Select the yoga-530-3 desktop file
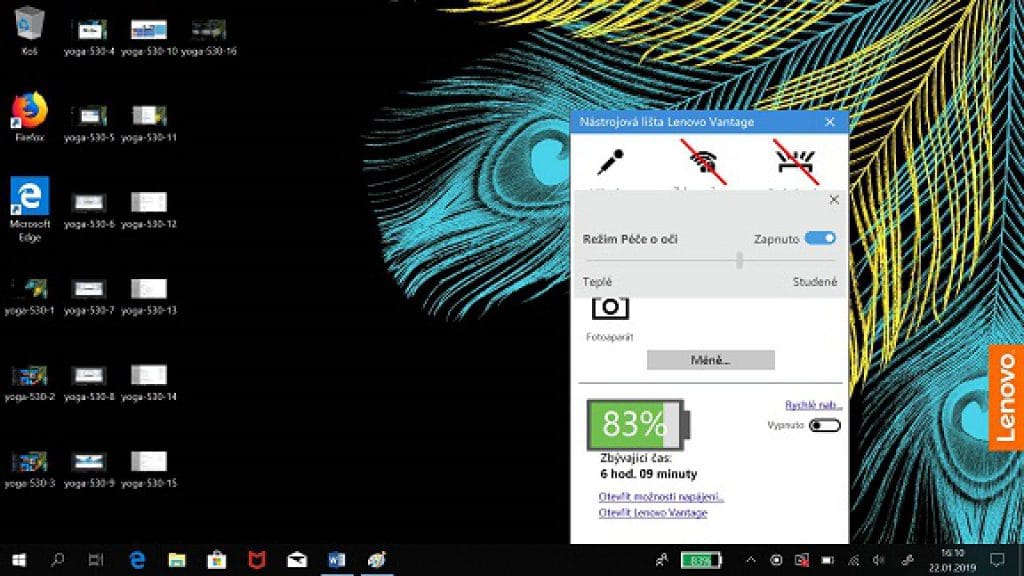The height and width of the screenshot is (576, 1024). tap(29, 470)
